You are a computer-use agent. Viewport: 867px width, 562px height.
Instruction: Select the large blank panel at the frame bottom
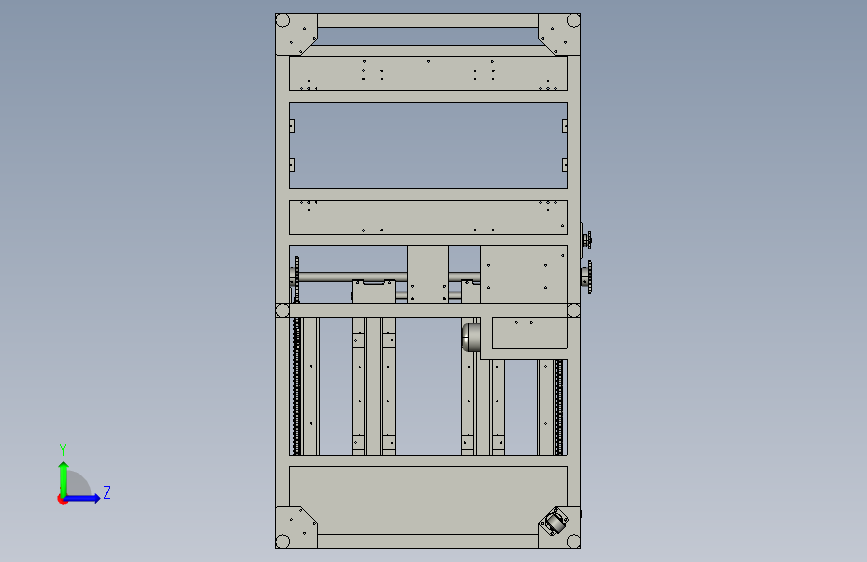429,500
